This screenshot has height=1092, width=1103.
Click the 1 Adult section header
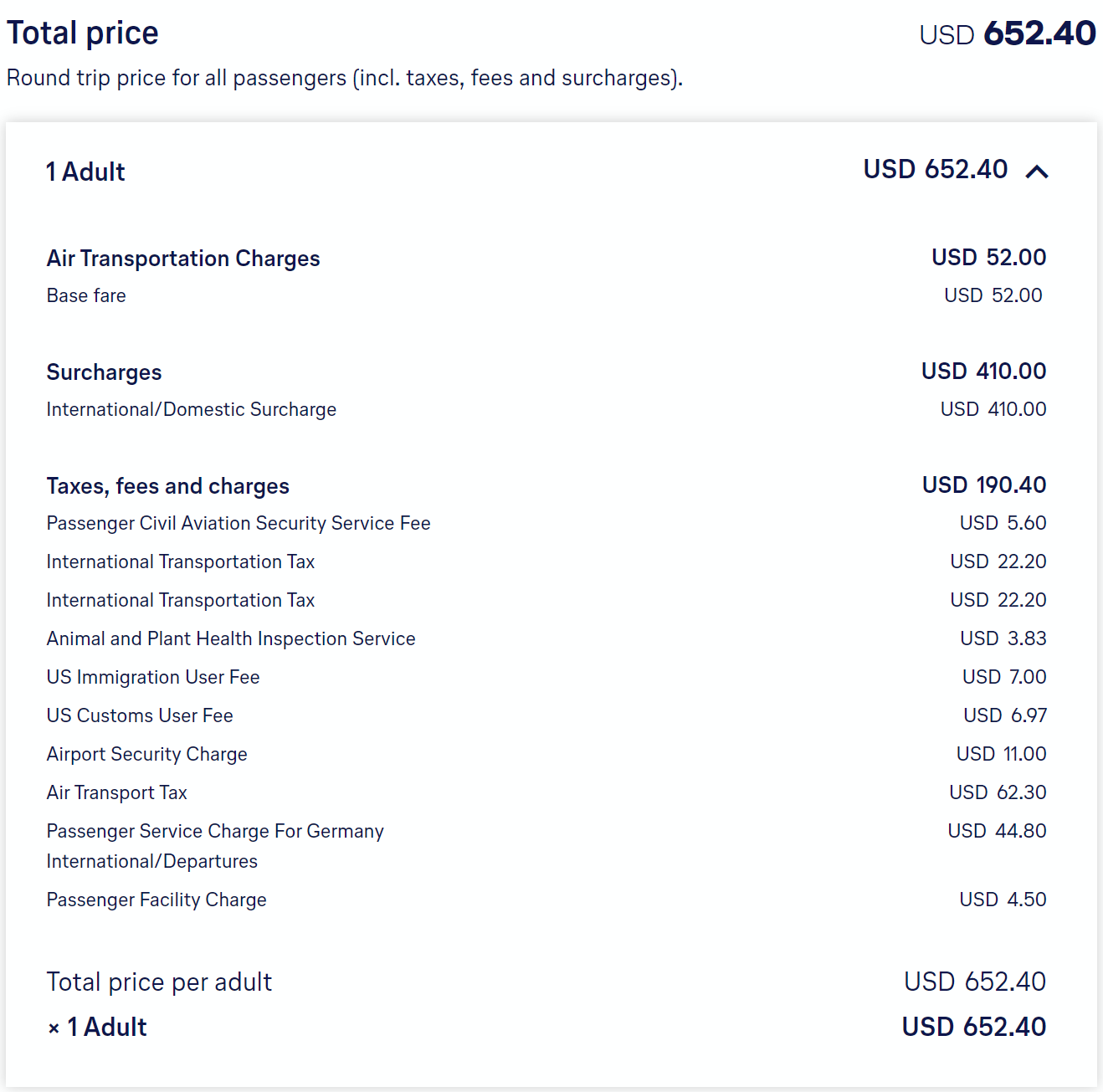85,172
